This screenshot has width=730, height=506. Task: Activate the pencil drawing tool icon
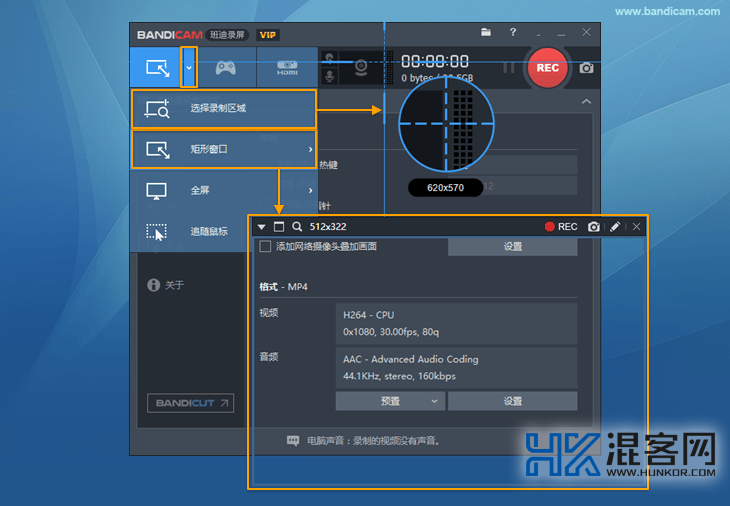tap(615, 227)
